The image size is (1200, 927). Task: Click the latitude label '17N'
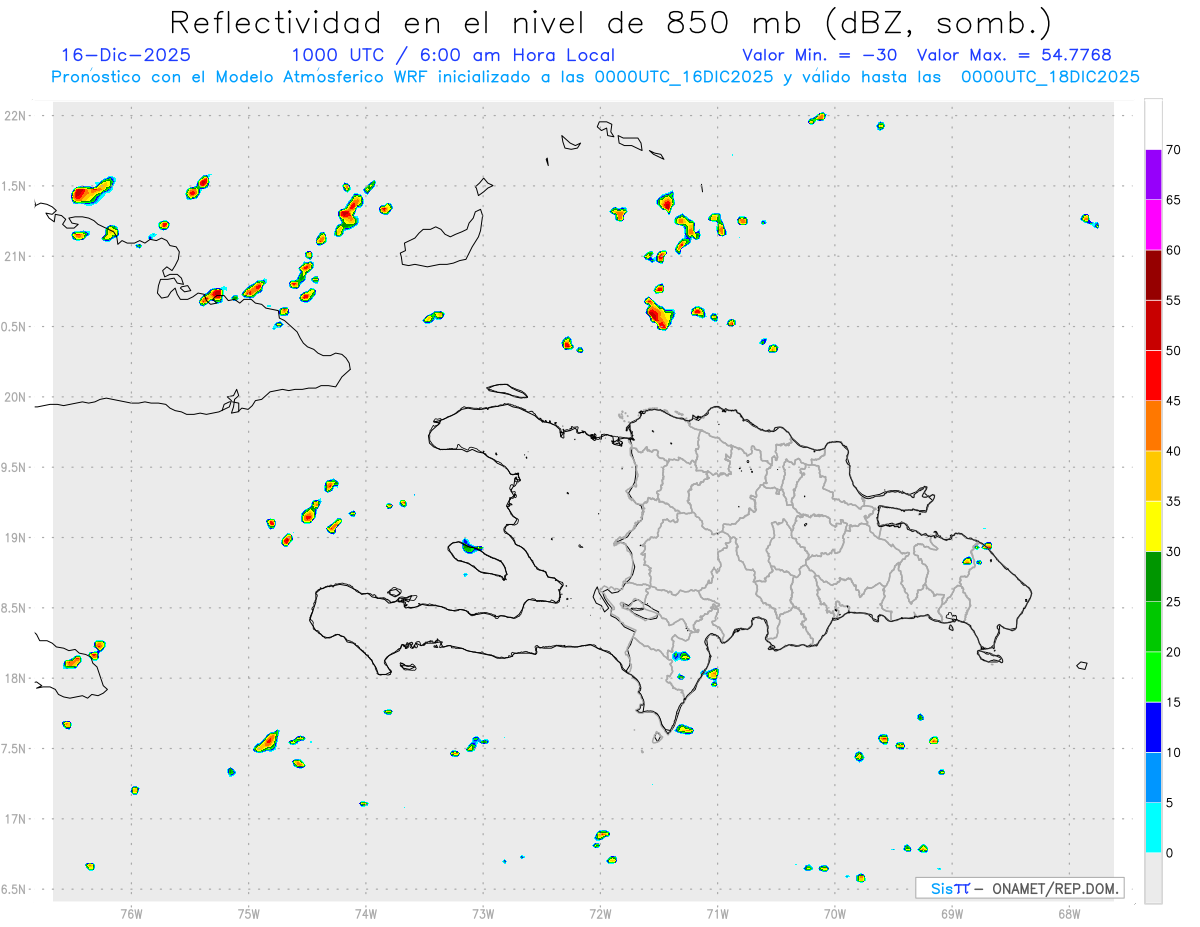click(16, 819)
